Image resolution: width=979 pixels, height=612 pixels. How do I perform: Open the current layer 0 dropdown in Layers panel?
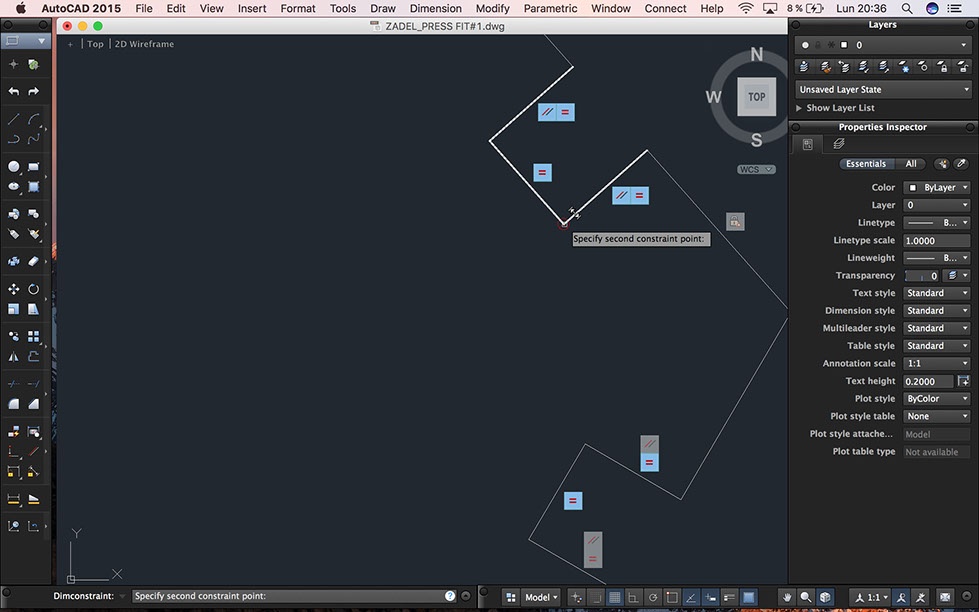click(x=883, y=45)
